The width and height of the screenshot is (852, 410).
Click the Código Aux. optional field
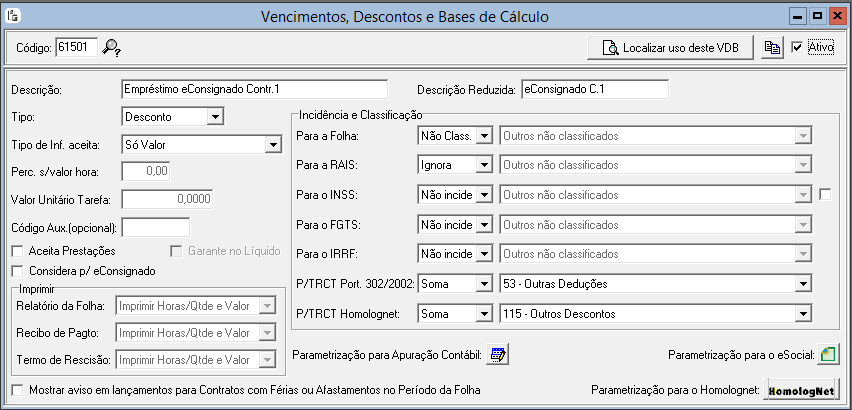155,228
